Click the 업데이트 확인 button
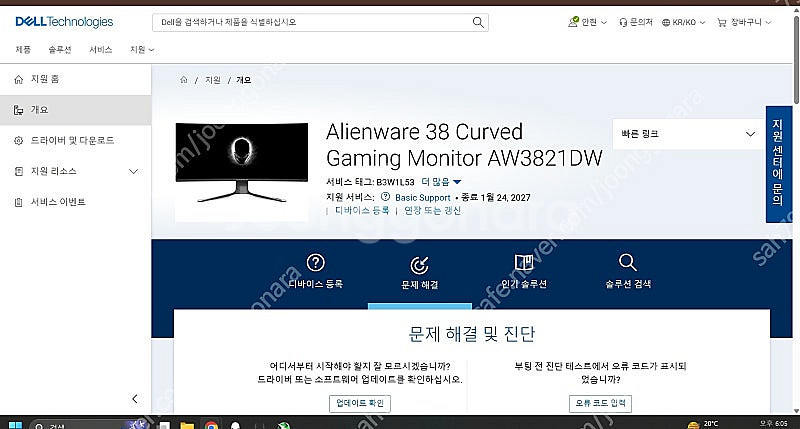The image size is (800, 429). (360, 403)
